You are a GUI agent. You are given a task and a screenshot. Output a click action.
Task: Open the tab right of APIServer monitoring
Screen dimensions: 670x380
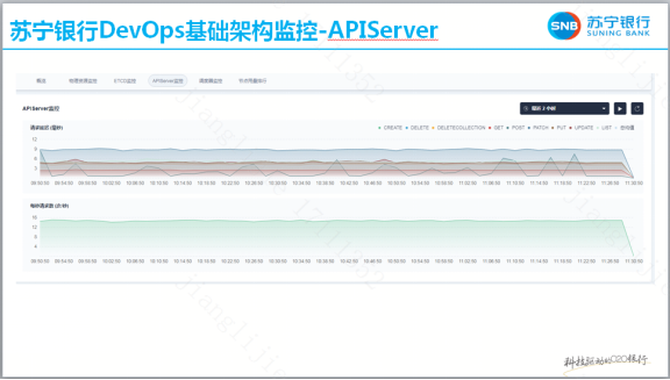pyautogui.click(x=210, y=81)
